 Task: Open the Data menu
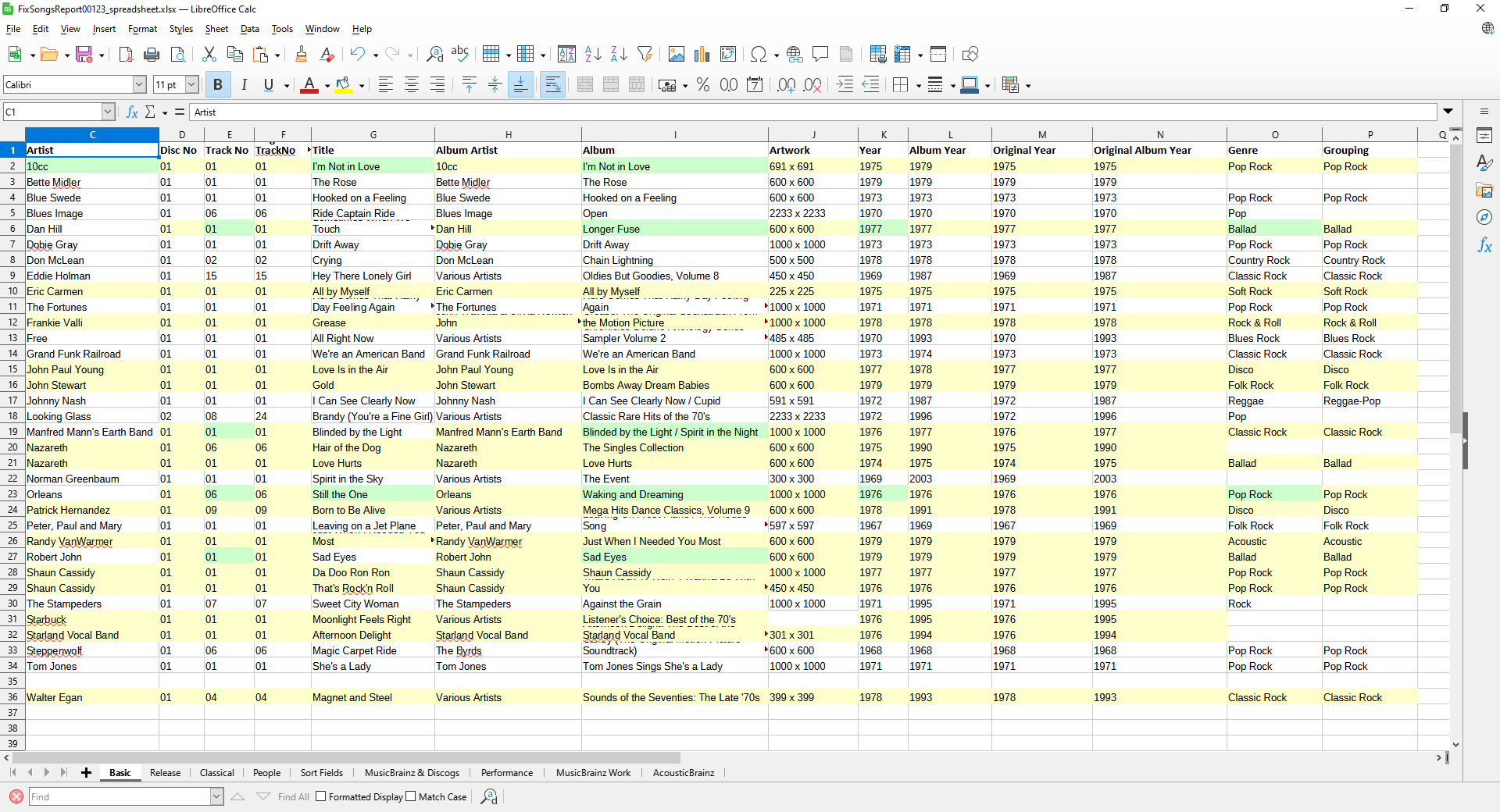pos(250,29)
